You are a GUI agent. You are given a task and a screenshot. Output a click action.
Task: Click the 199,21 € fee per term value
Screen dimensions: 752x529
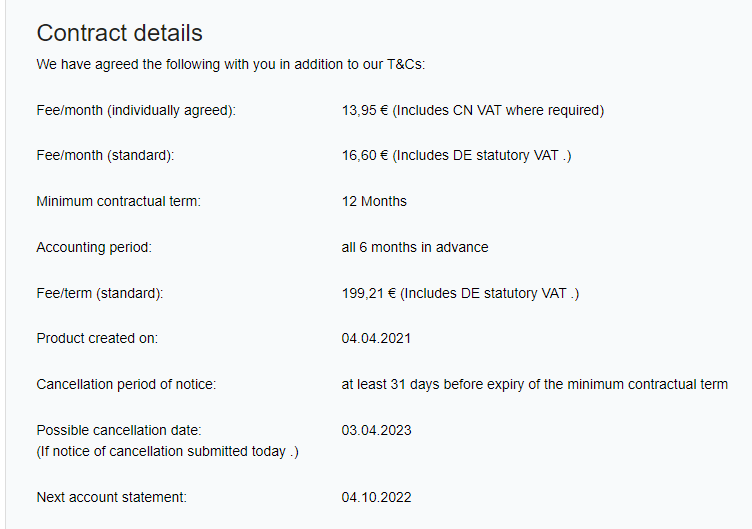[460, 294]
